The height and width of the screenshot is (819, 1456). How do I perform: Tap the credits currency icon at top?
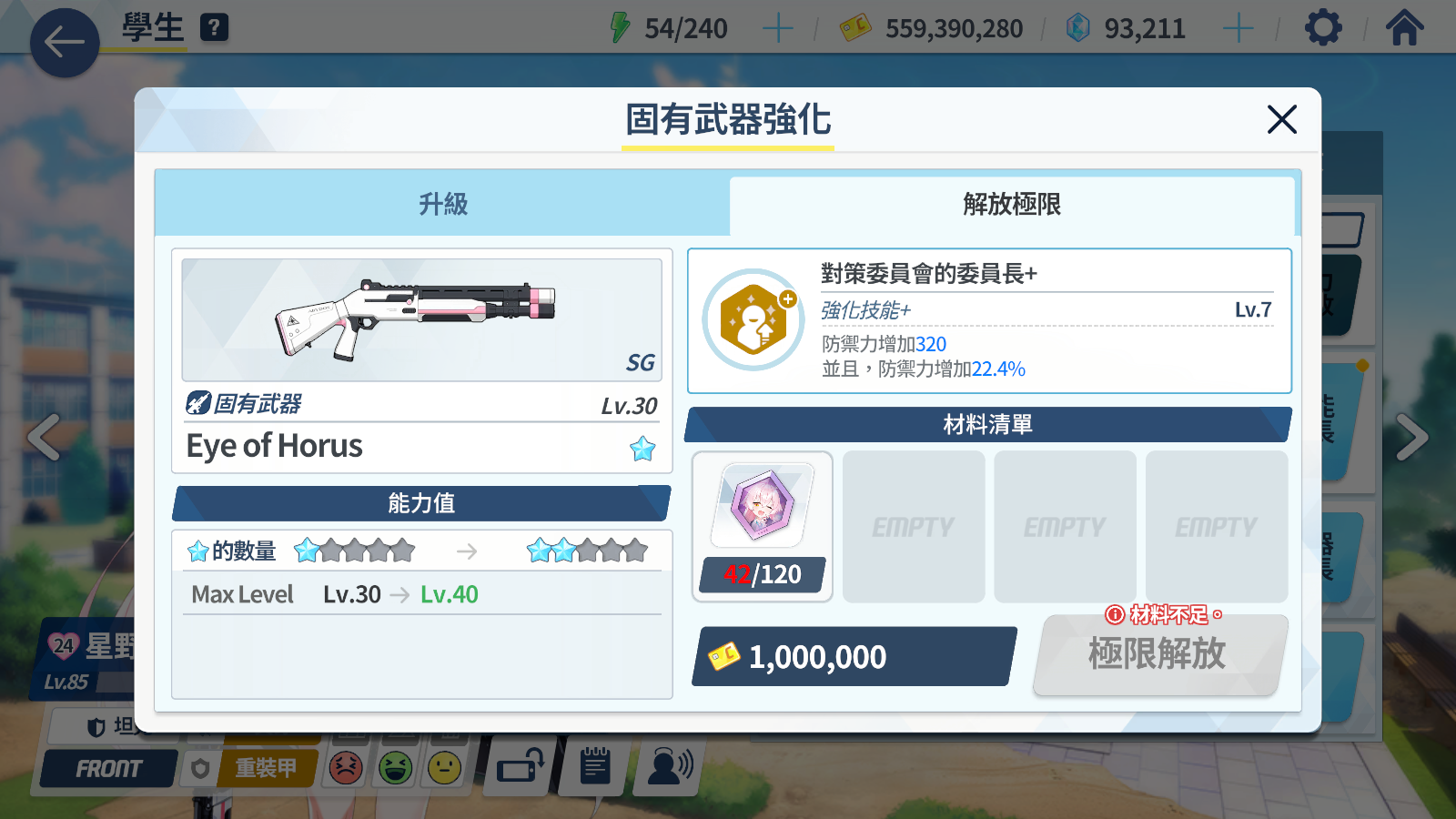pos(855,27)
